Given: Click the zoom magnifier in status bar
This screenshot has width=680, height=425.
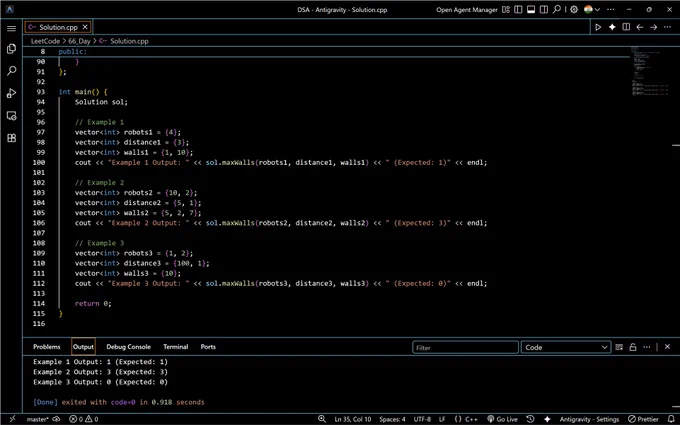Looking at the screenshot, I should tap(322, 419).
